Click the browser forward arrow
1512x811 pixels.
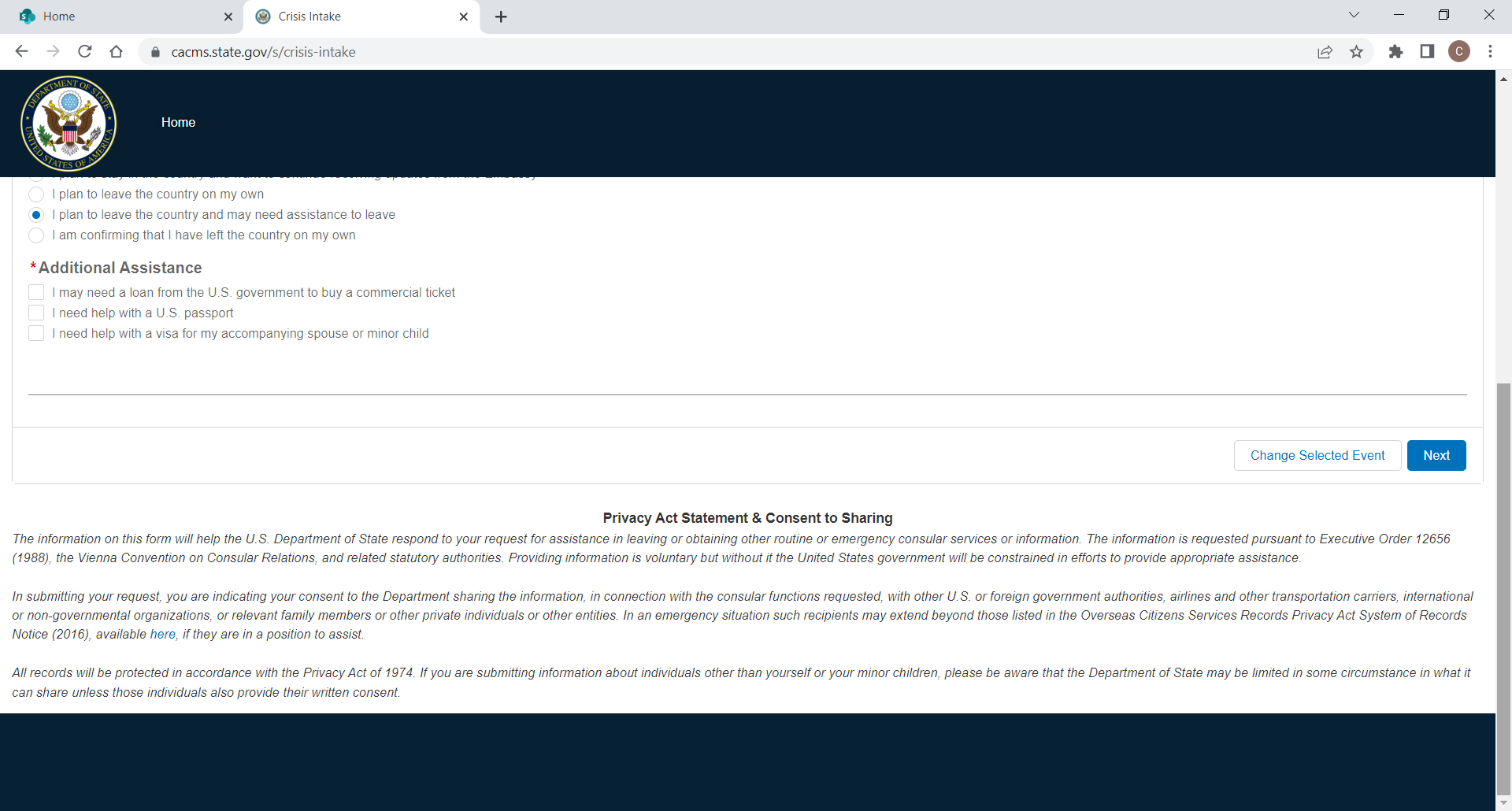tap(53, 51)
